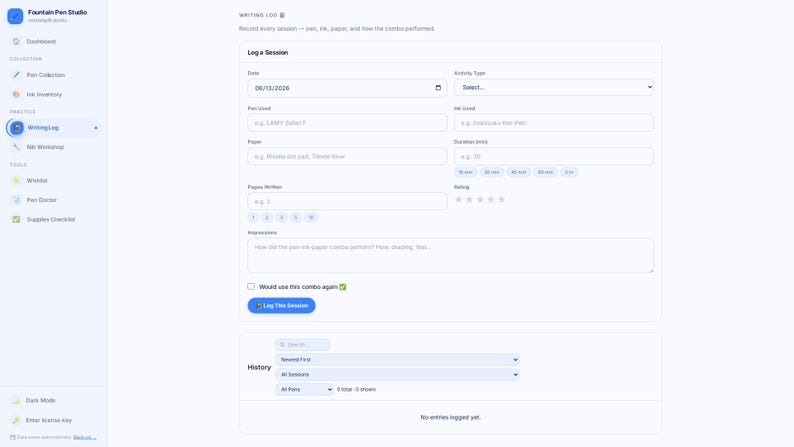This screenshot has height=447, width=794.
Task: Focus the History search box
Action: 303,345
